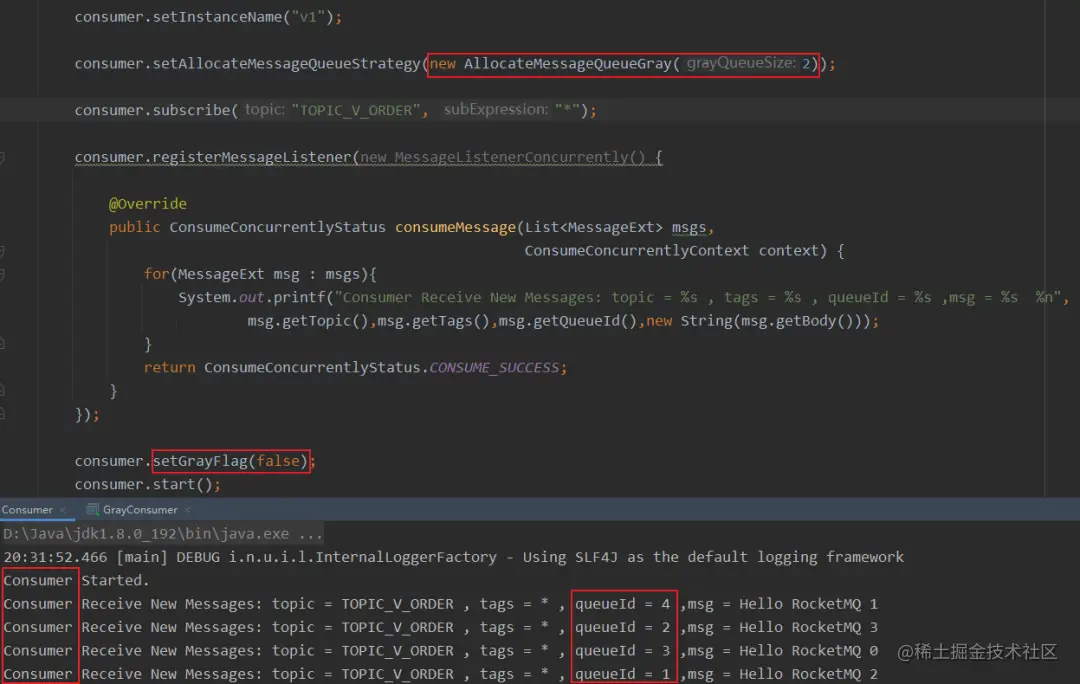Collapse the registerMessageListener block via gutter fold marker
1080x684 pixels.
click(2, 158)
